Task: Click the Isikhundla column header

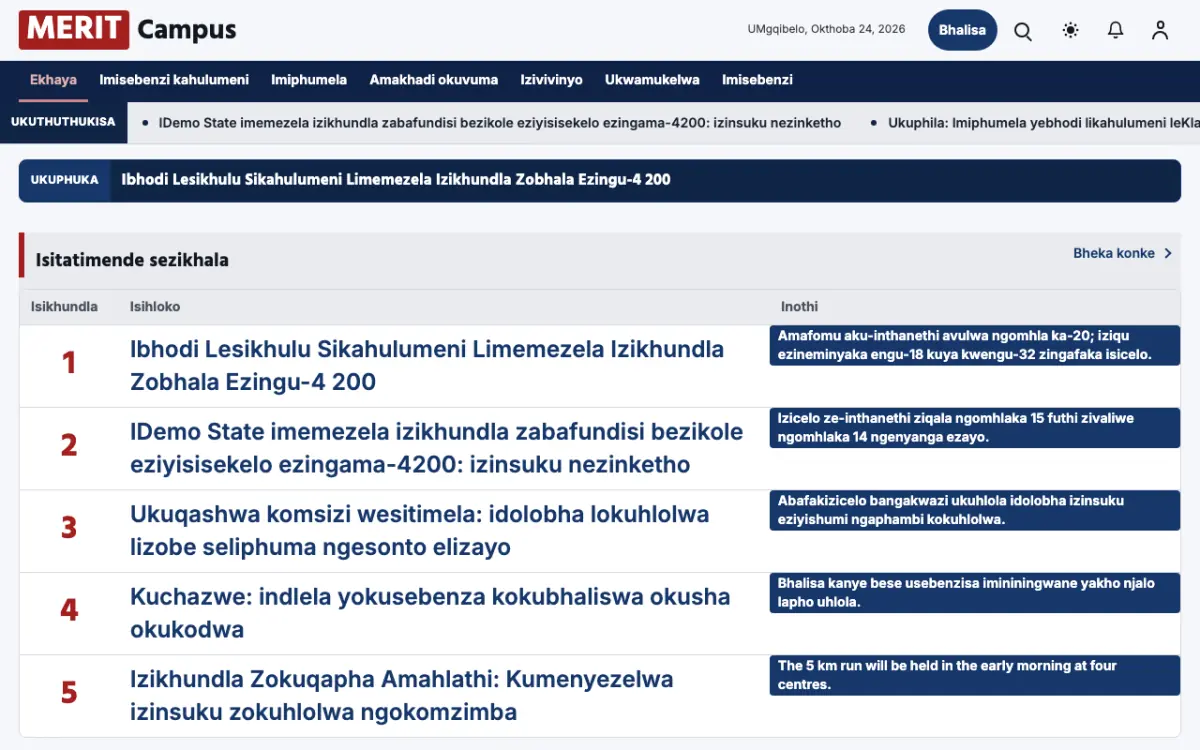Action: pos(64,306)
